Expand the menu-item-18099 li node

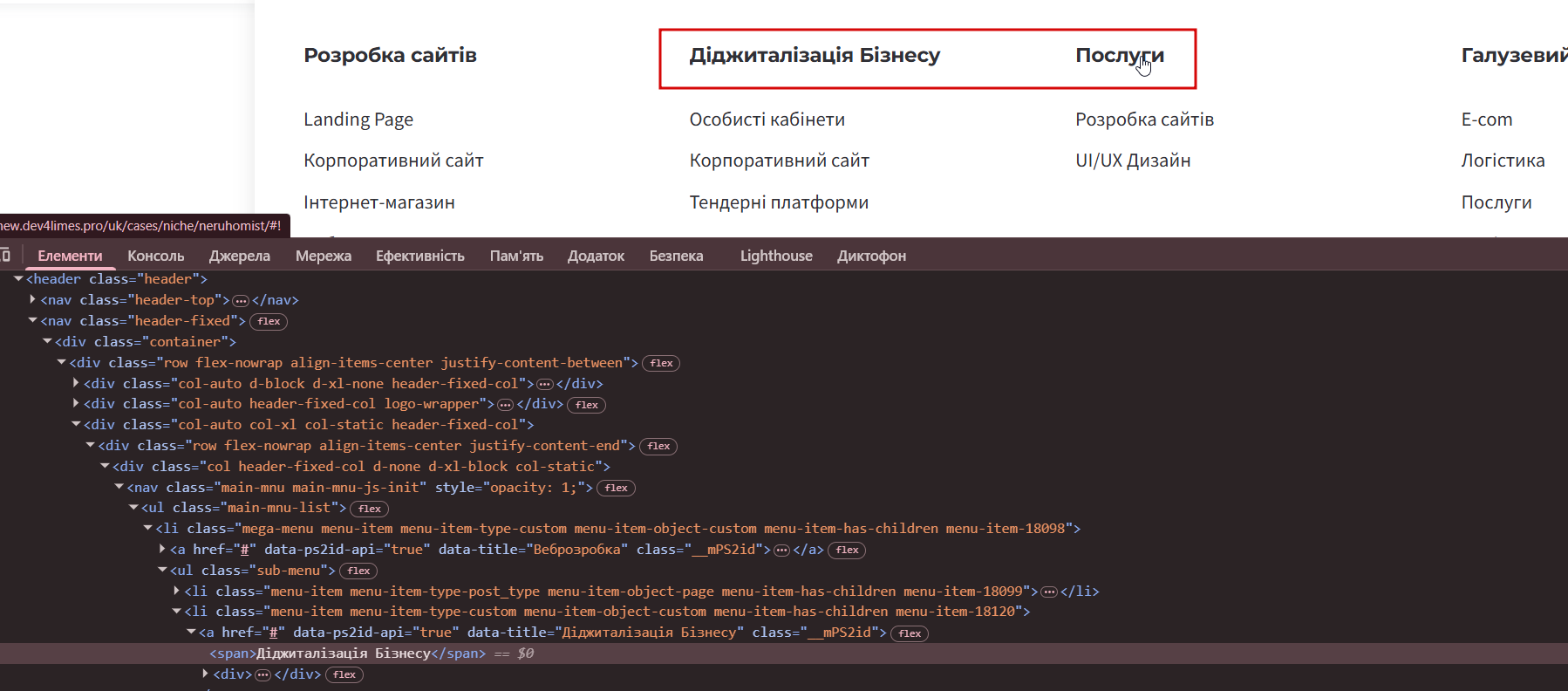(177, 591)
